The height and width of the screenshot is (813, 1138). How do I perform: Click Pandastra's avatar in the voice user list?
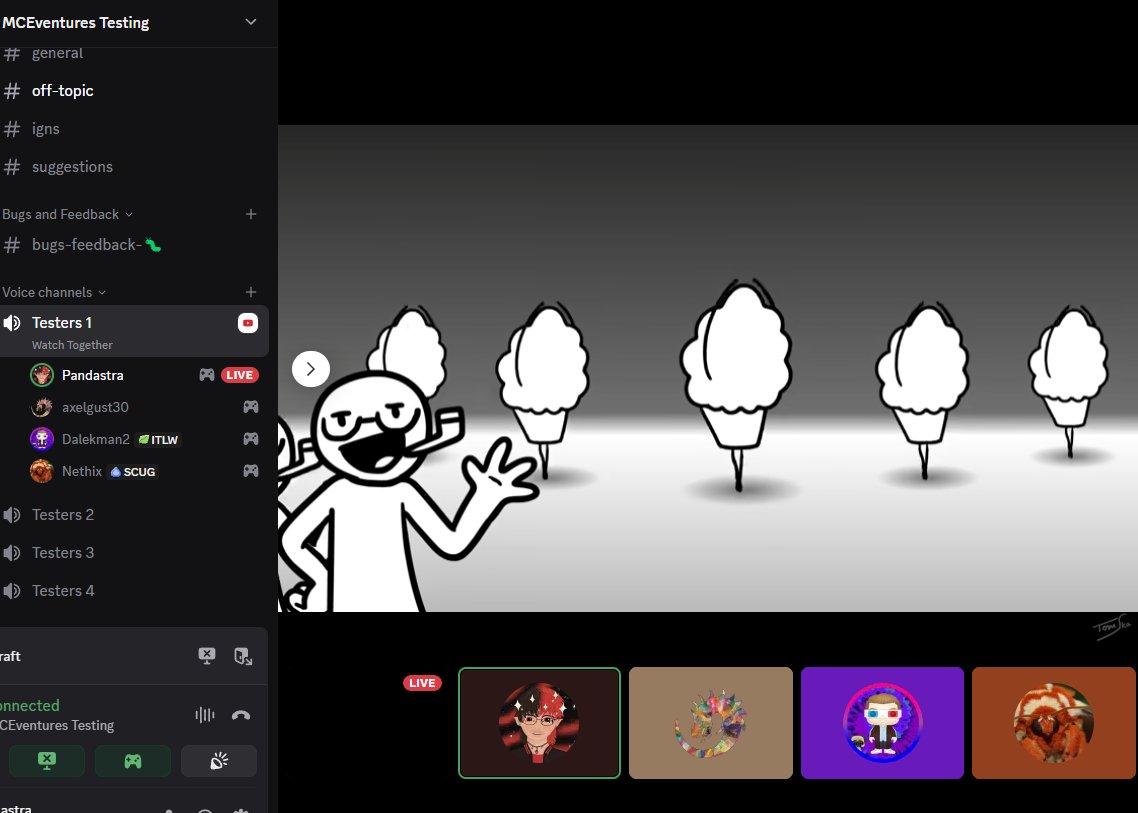(41, 375)
